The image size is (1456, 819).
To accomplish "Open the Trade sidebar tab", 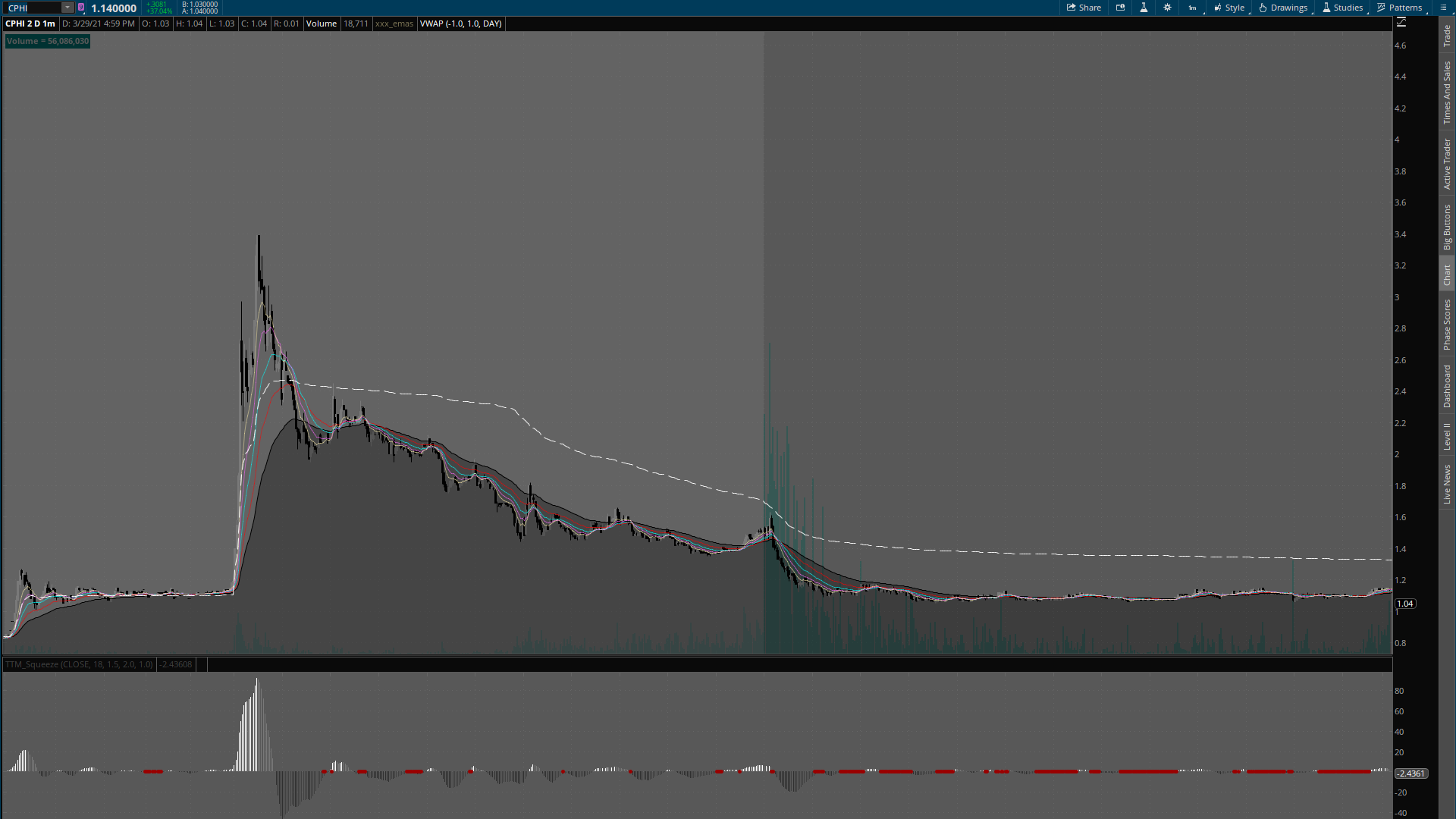I will (1447, 35).
